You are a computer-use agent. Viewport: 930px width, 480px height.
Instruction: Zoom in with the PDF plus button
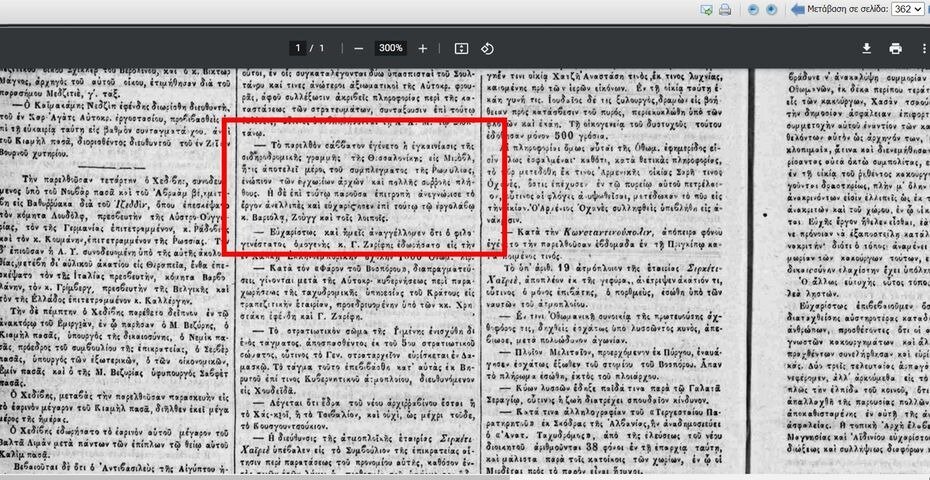pos(422,49)
